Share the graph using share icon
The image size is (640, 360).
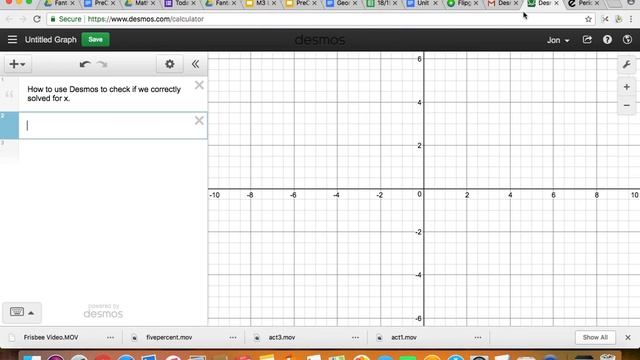587,40
